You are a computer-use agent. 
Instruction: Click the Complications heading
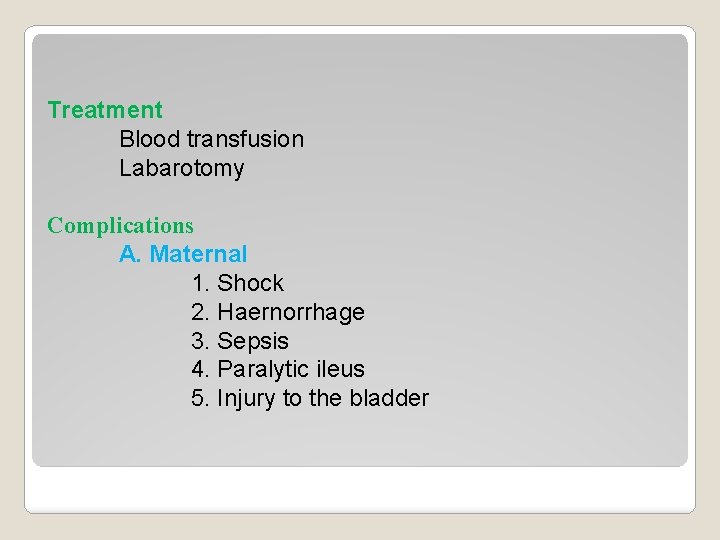(120, 226)
